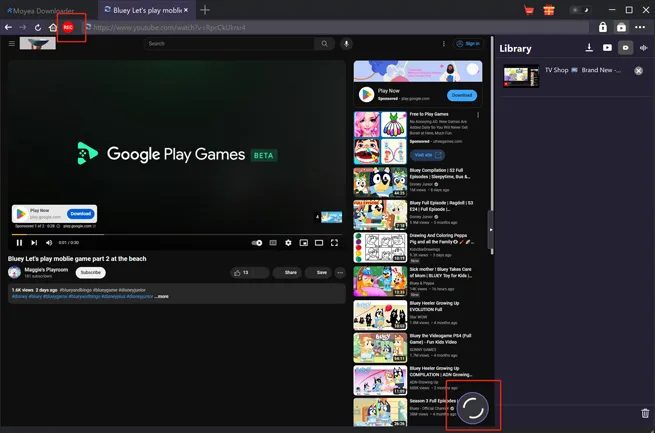Skip to next video button
655x433 pixels.
point(34,243)
